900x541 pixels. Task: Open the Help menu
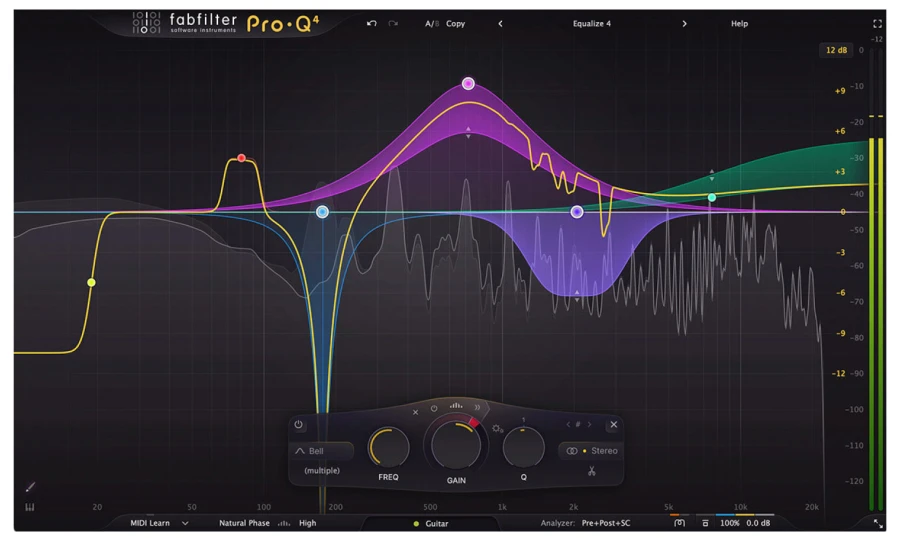click(739, 24)
